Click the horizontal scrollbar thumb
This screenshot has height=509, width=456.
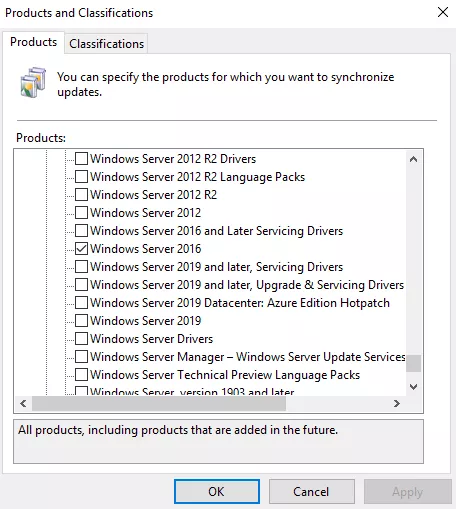point(159,404)
